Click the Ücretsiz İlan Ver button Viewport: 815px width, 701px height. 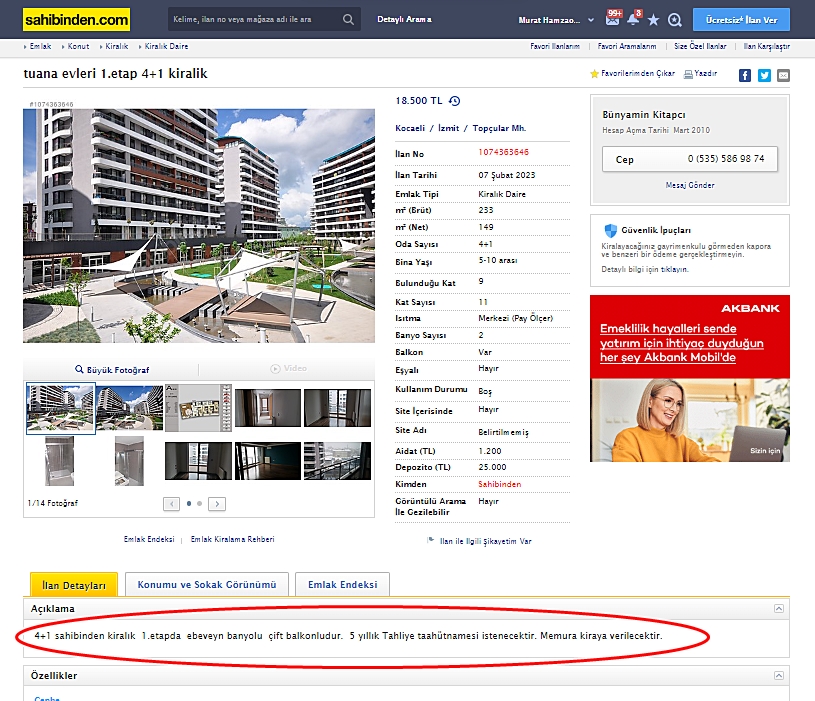pos(741,20)
